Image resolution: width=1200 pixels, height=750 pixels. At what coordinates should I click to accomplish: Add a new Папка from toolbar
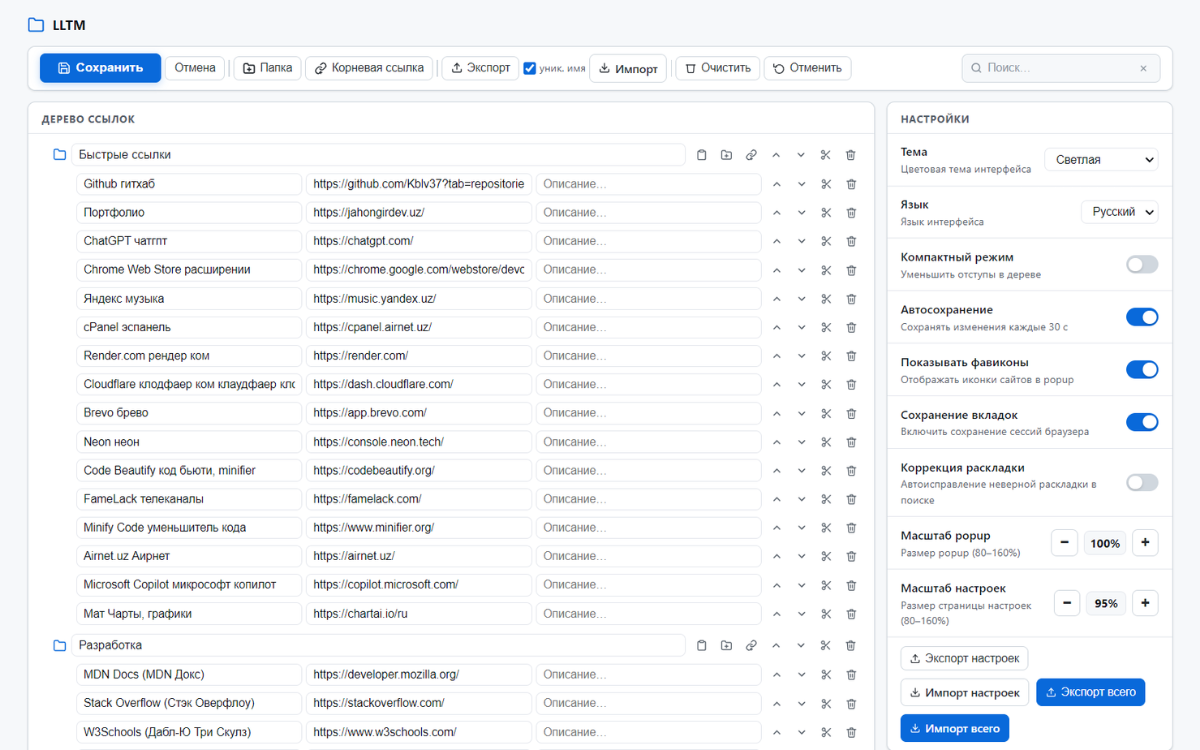tap(267, 68)
